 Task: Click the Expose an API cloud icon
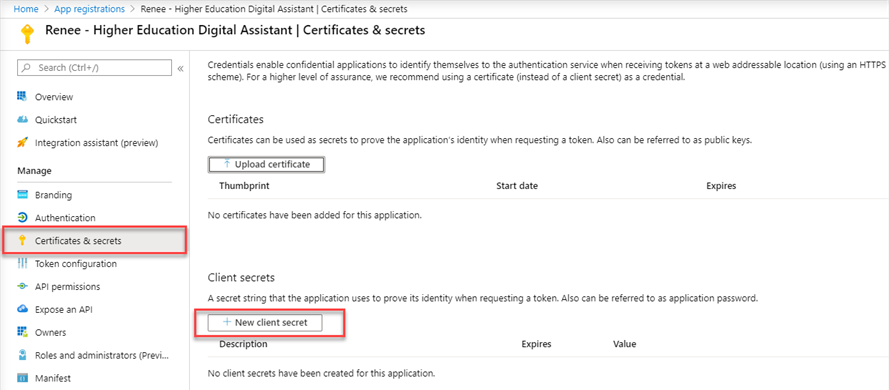coord(22,310)
